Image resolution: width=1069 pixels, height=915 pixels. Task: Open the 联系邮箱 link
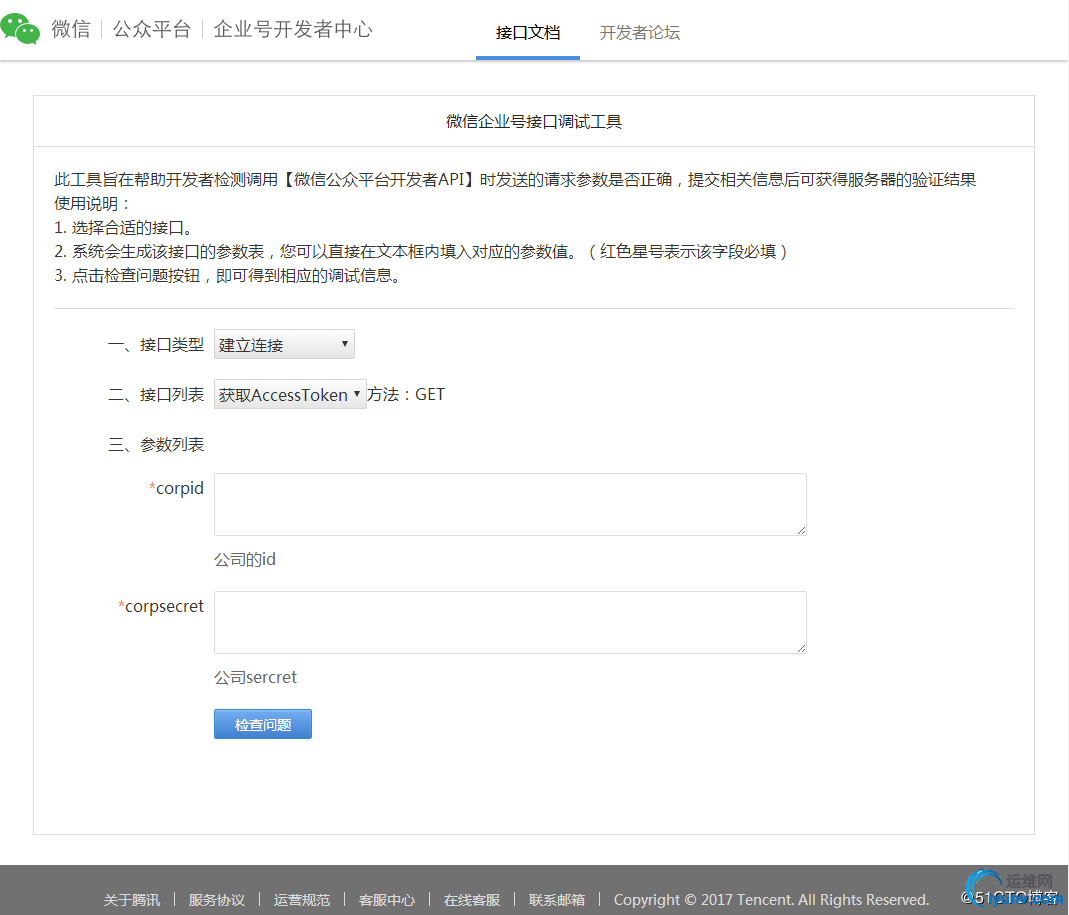(x=556, y=899)
